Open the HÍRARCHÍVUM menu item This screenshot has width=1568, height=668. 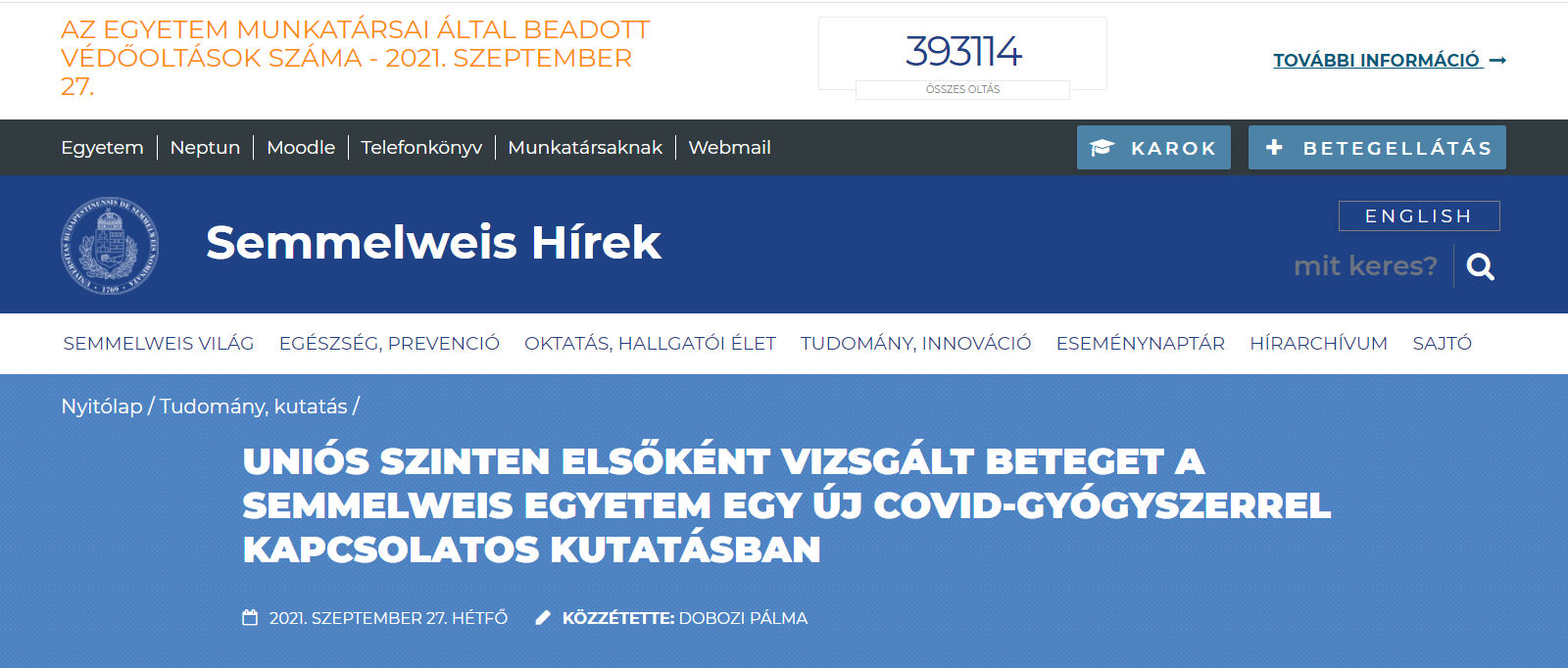pyautogui.click(x=1318, y=344)
